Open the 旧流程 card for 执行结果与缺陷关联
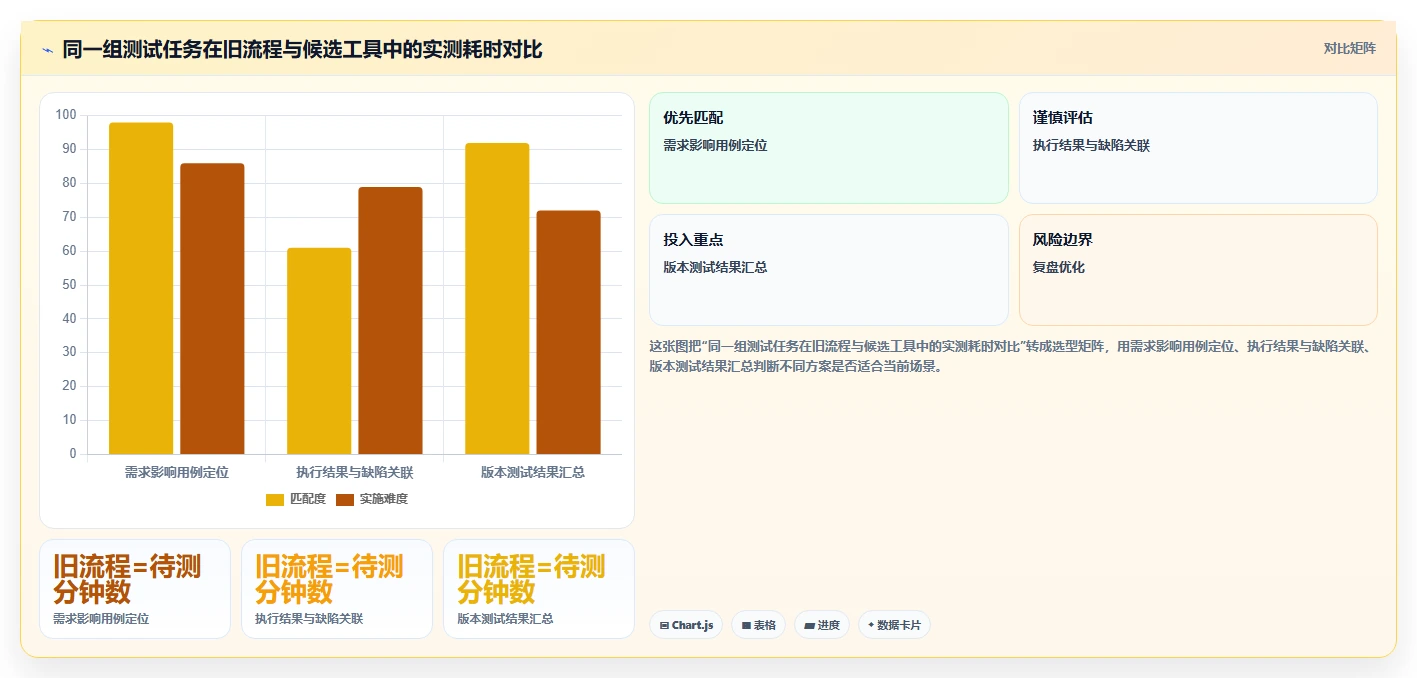Screen dimensions: 1417x678 click(337, 589)
